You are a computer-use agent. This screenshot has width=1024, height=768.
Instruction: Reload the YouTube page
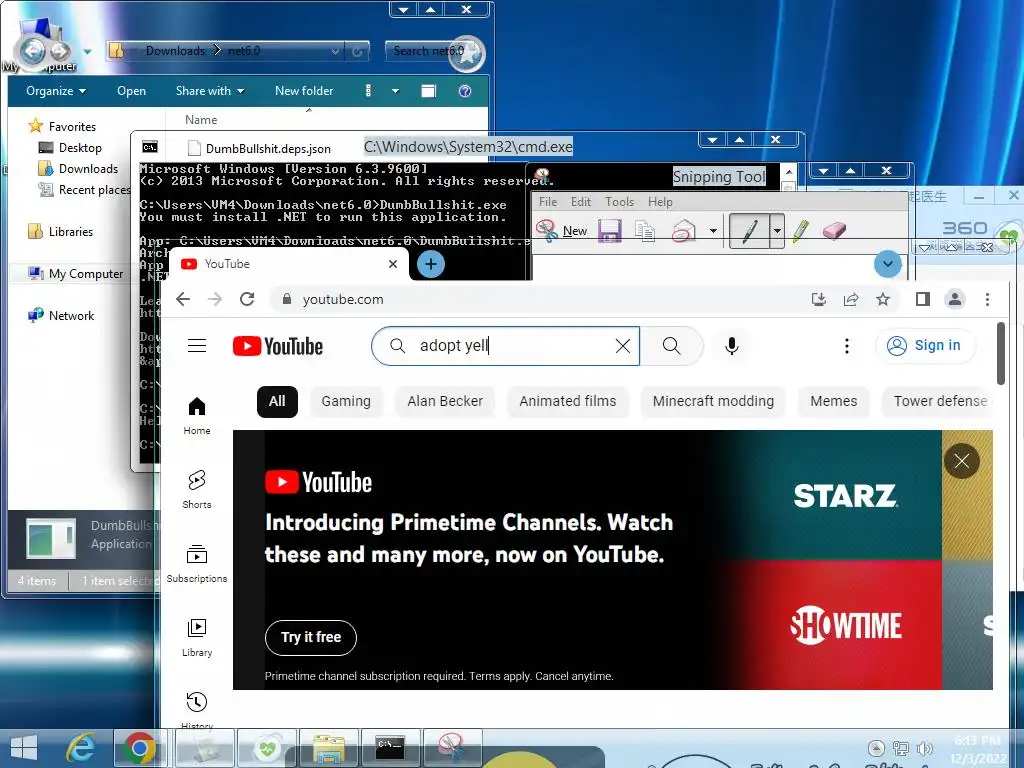[247, 299]
